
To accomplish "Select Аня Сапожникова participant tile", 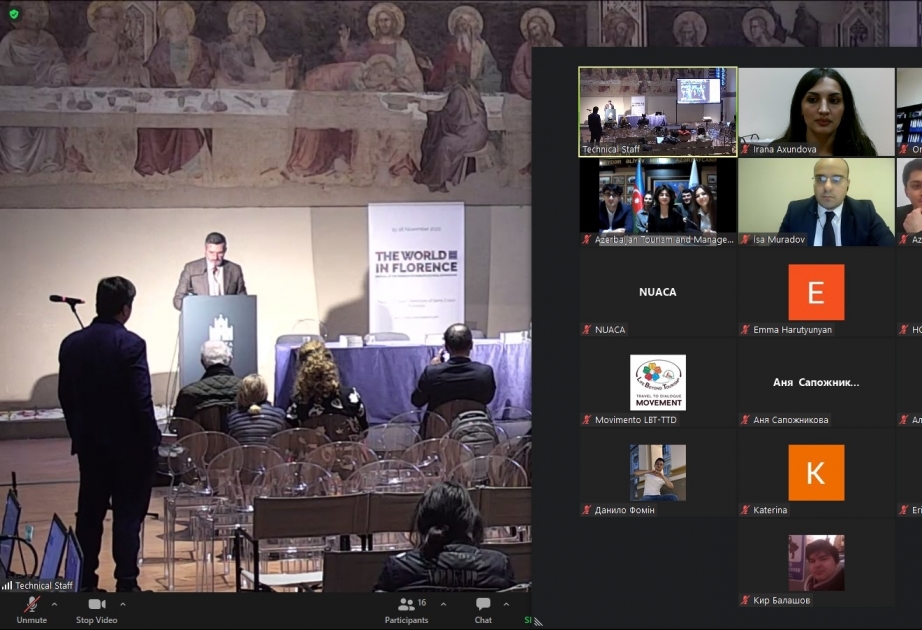I will pos(816,382).
